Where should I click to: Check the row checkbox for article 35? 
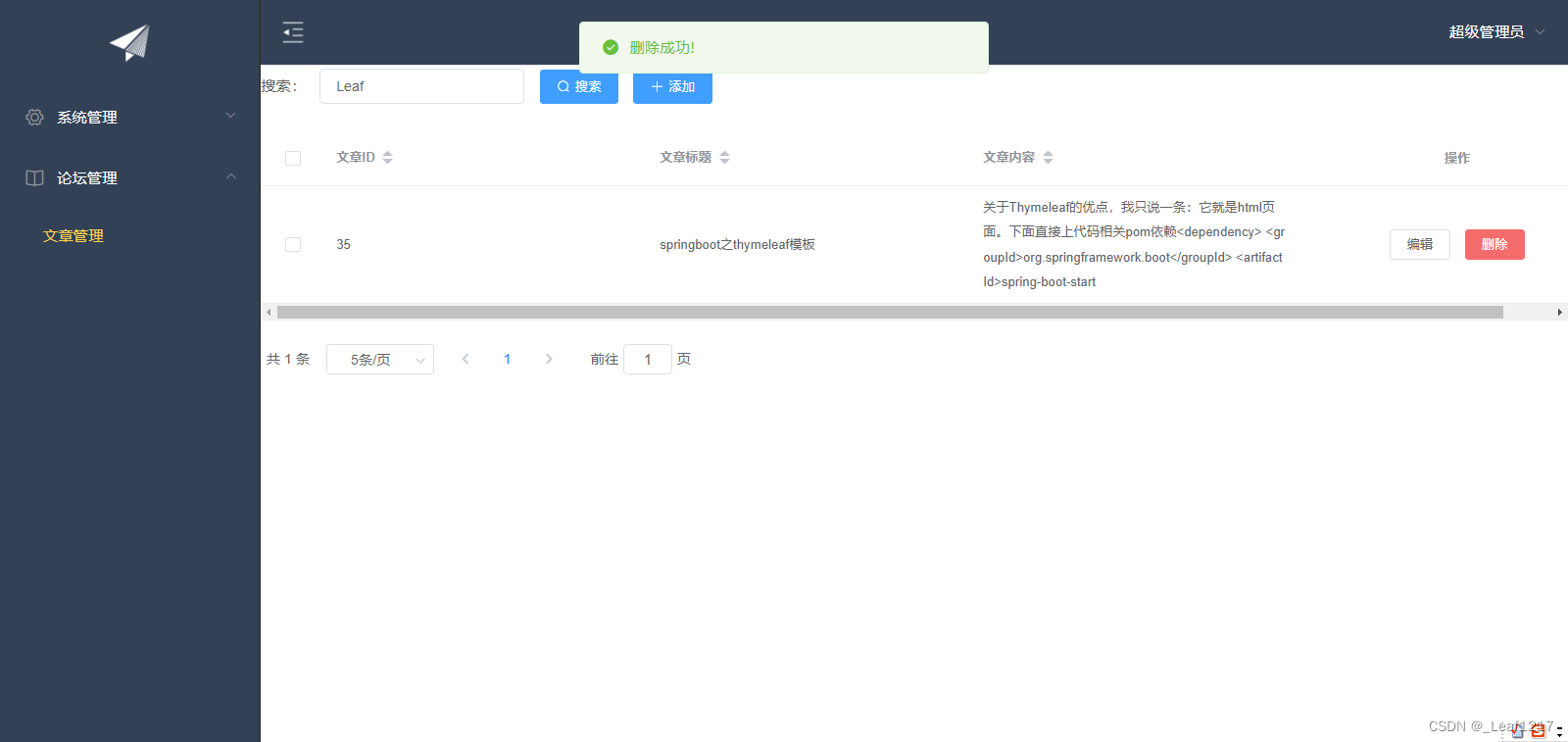click(x=293, y=244)
